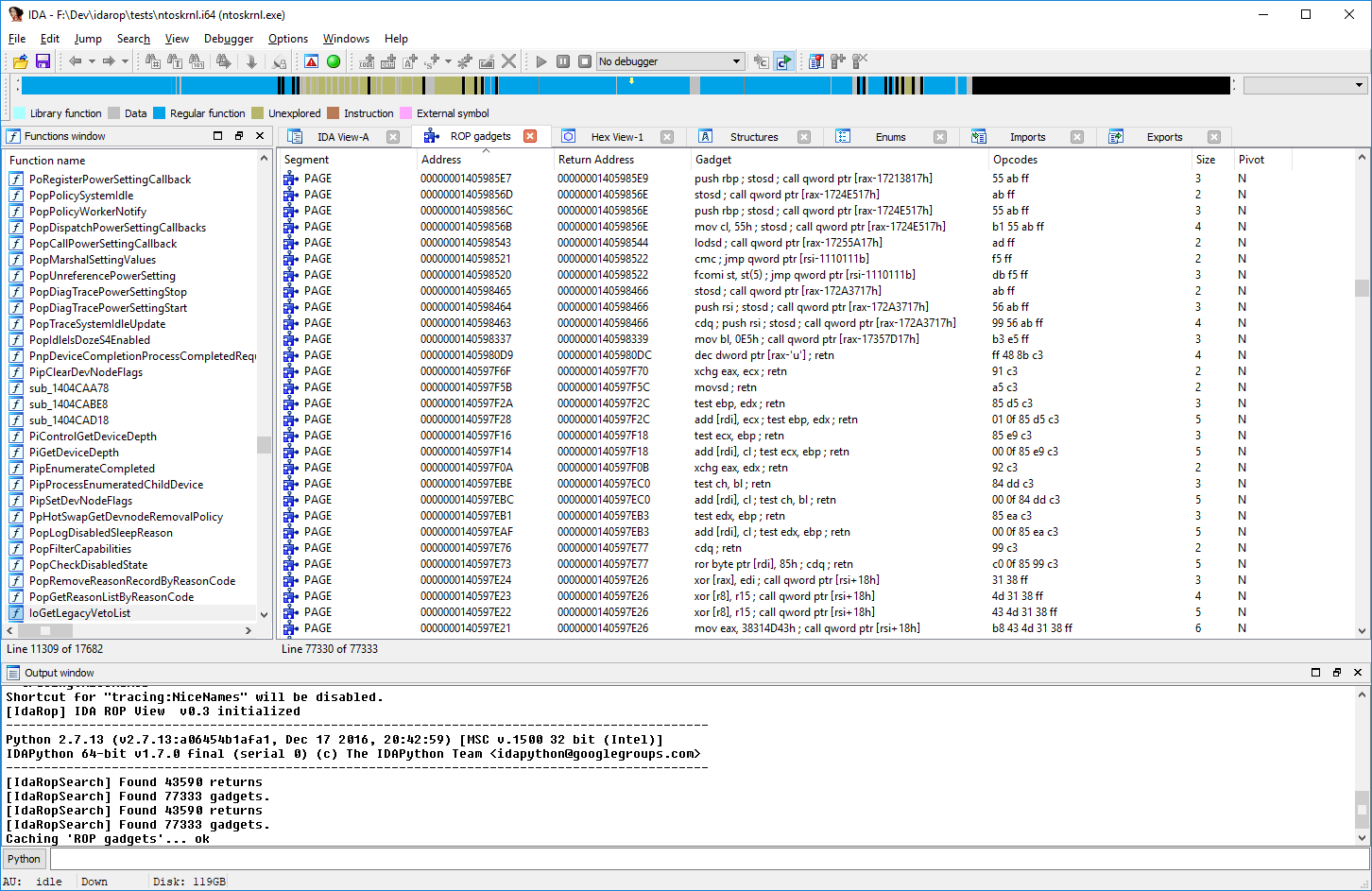This screenshot has width=1372, height=891.
Task: Click the grey down-arrow toolbar icon
Action: point(251,61)
